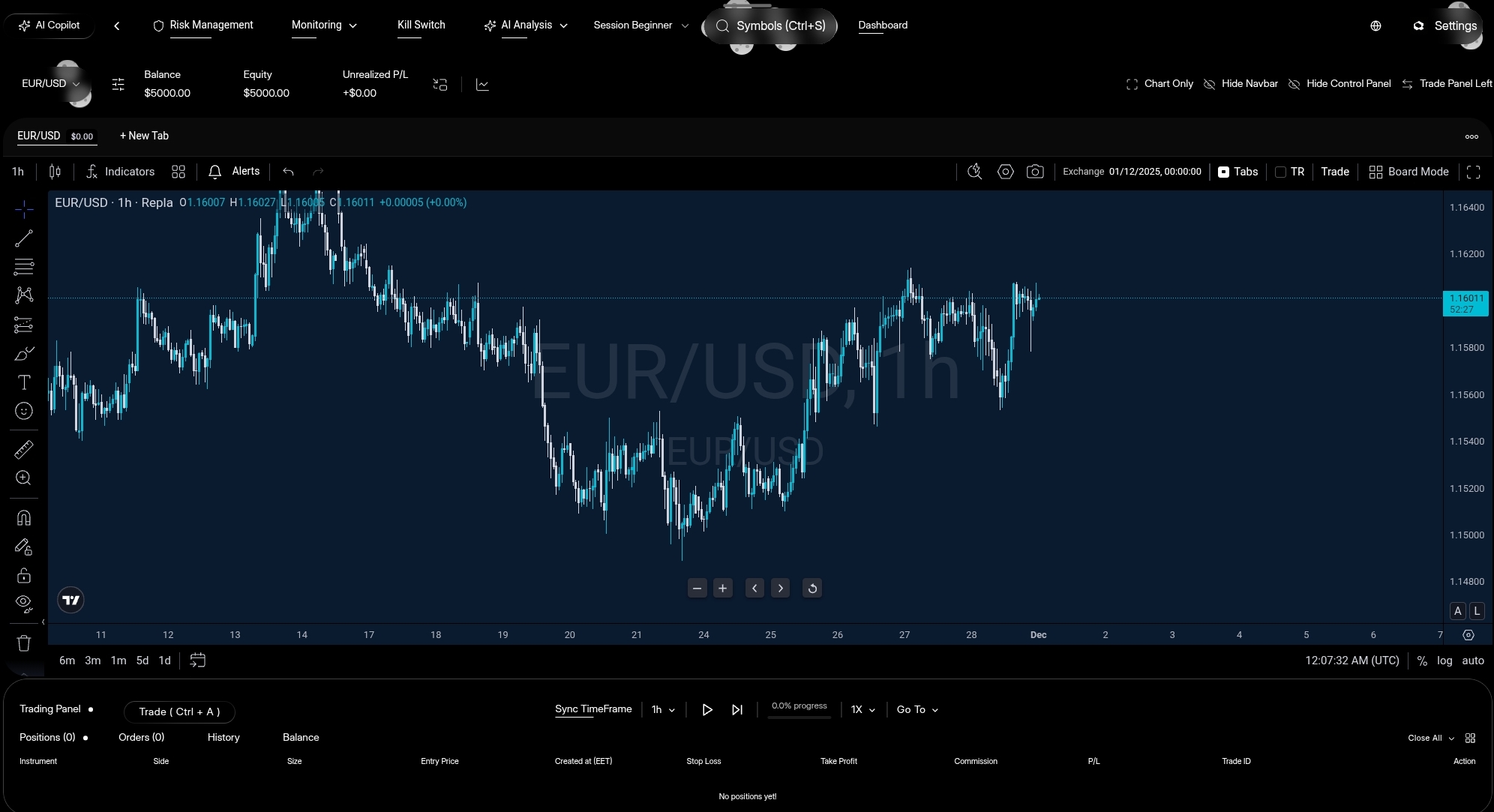Click the ruler measure tool
The width and height of the screenshot is (1494, 812).
tap(24, 450)
